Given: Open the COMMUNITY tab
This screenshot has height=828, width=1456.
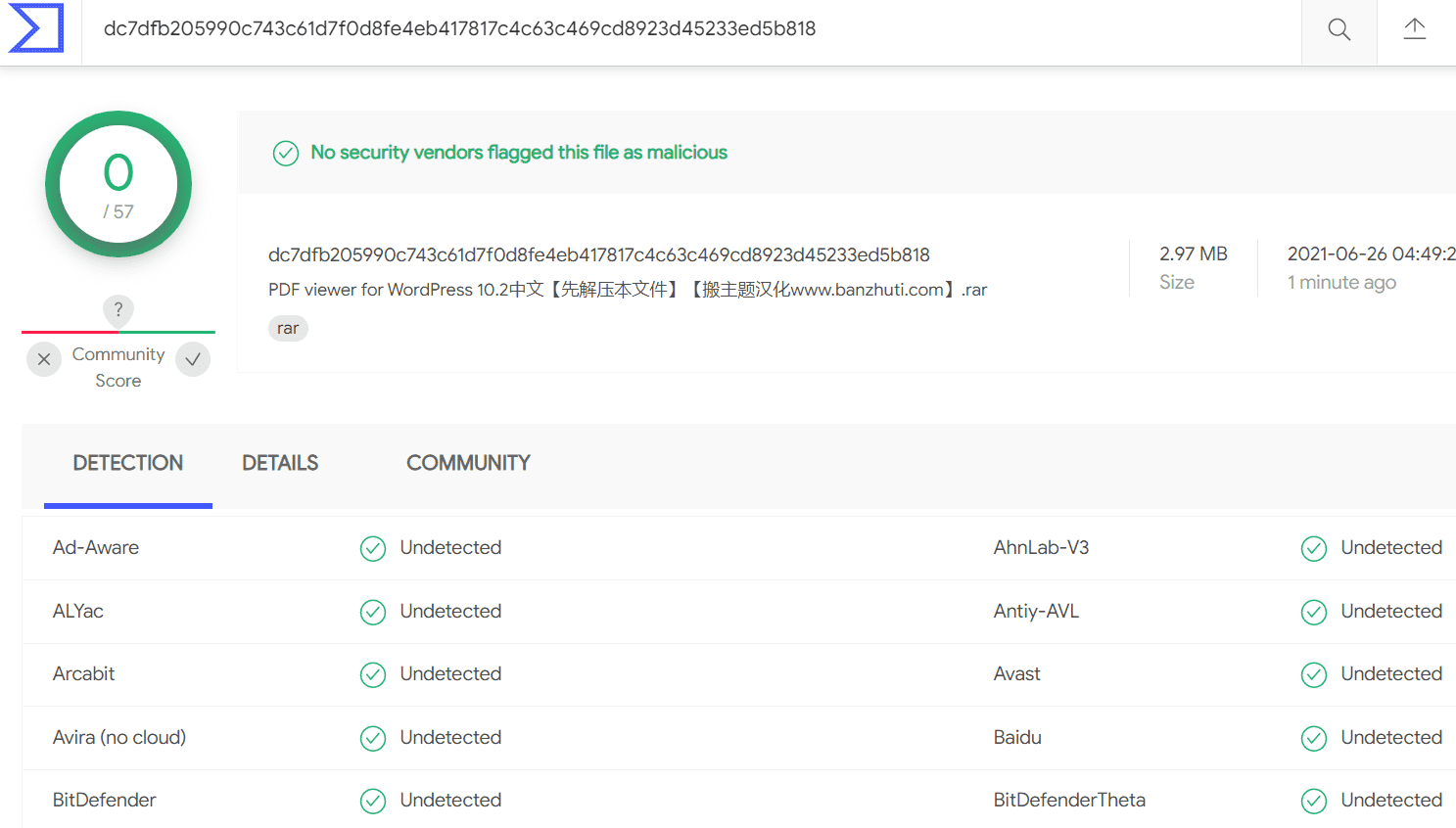Looking at the screenshot, I should pos(468,463).
